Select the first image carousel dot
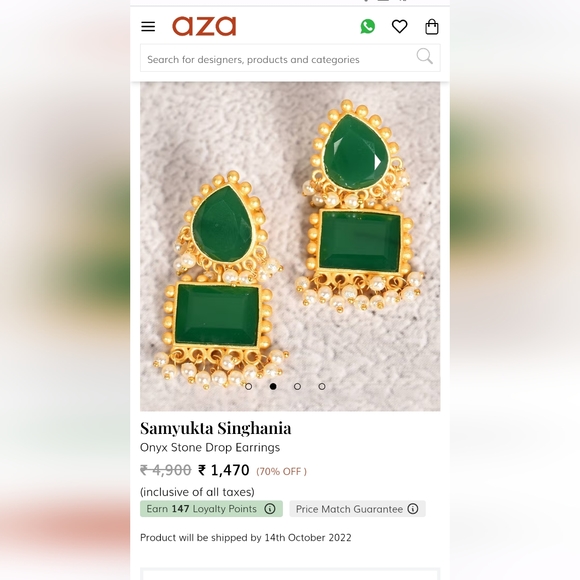The width and height of the screenshot is (580, 580). click(x=249, y=387)
